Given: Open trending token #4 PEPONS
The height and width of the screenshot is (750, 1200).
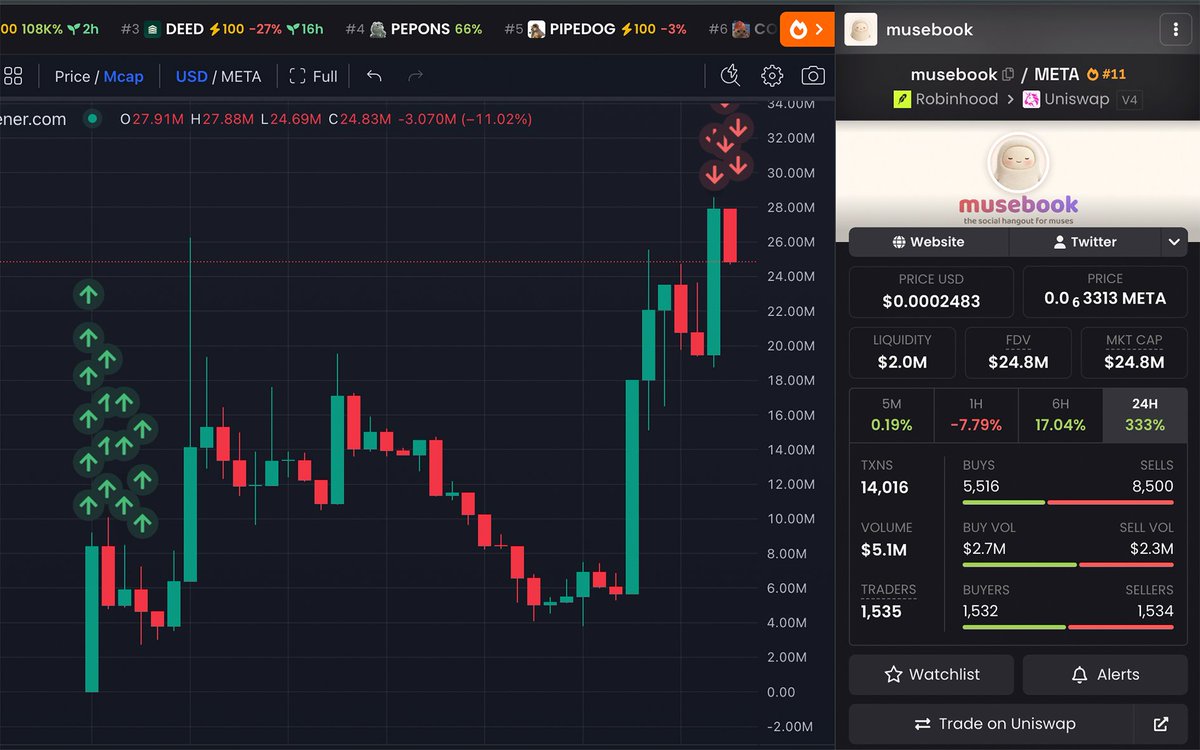Looking at the screenshot, I should pos(414,29).
